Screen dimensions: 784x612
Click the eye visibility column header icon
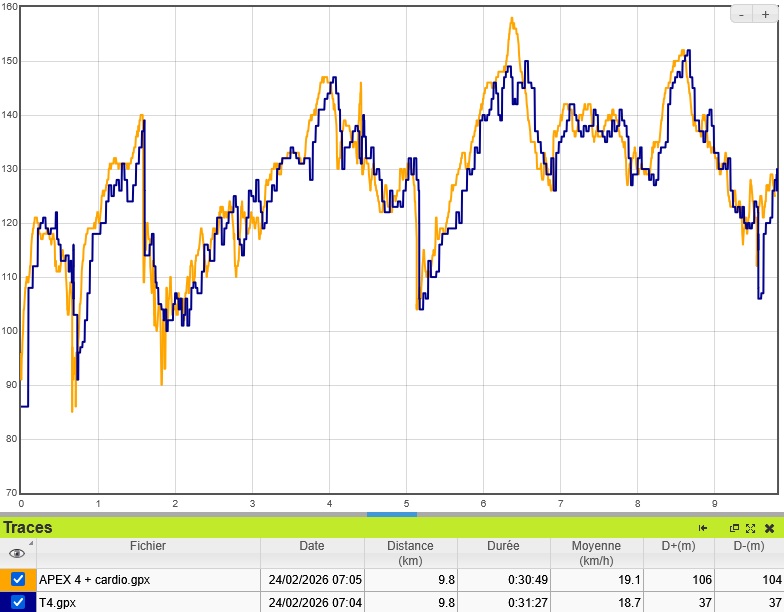point(17,553)
